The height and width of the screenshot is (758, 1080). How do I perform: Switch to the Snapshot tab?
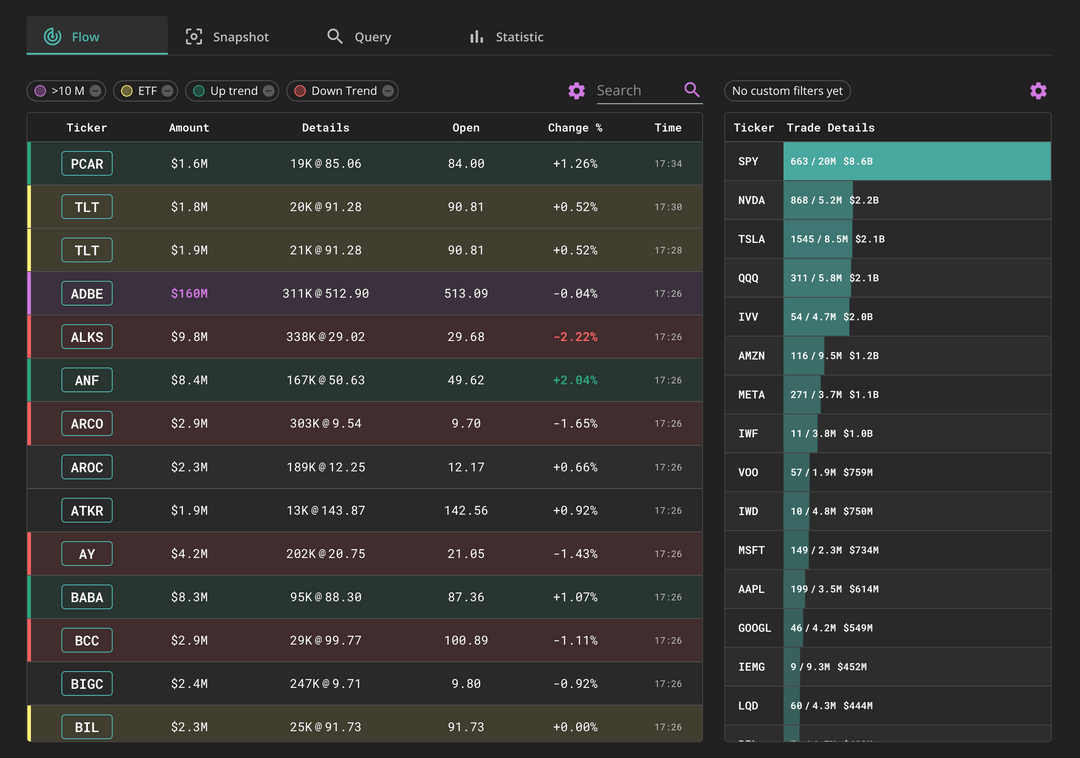(227, 36)
